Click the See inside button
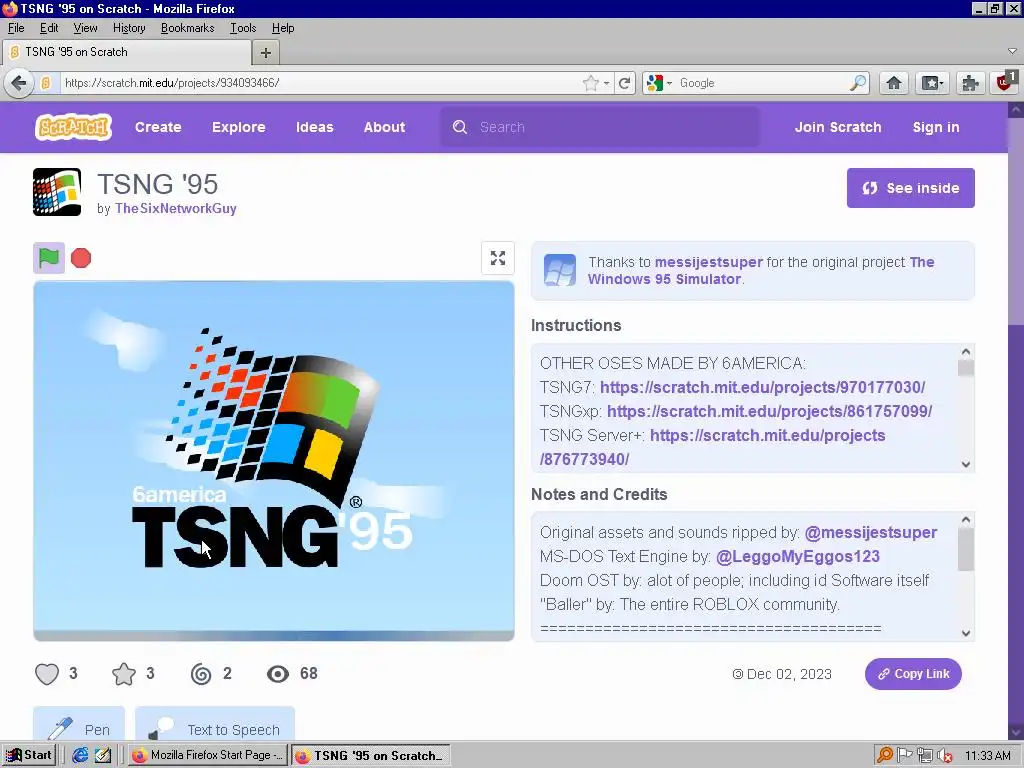This screenshot has height=768, width=1024. pyautogui.click(x=910, y=188)
